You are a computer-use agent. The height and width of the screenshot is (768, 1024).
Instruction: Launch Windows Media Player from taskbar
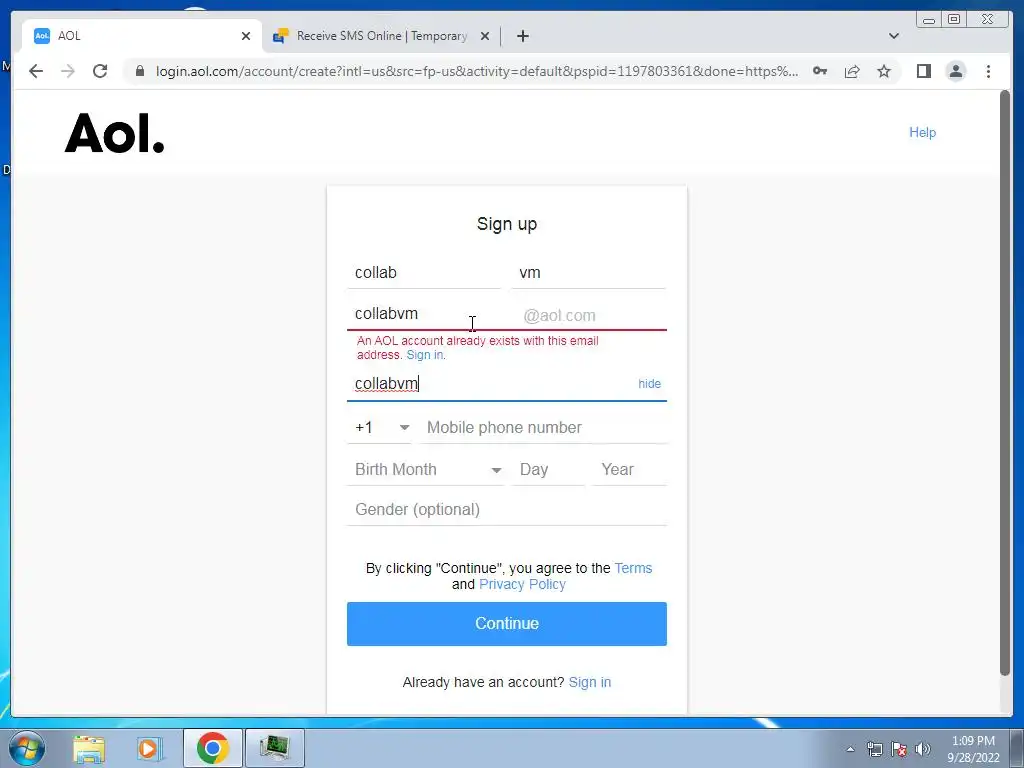(x=149, y=748)
